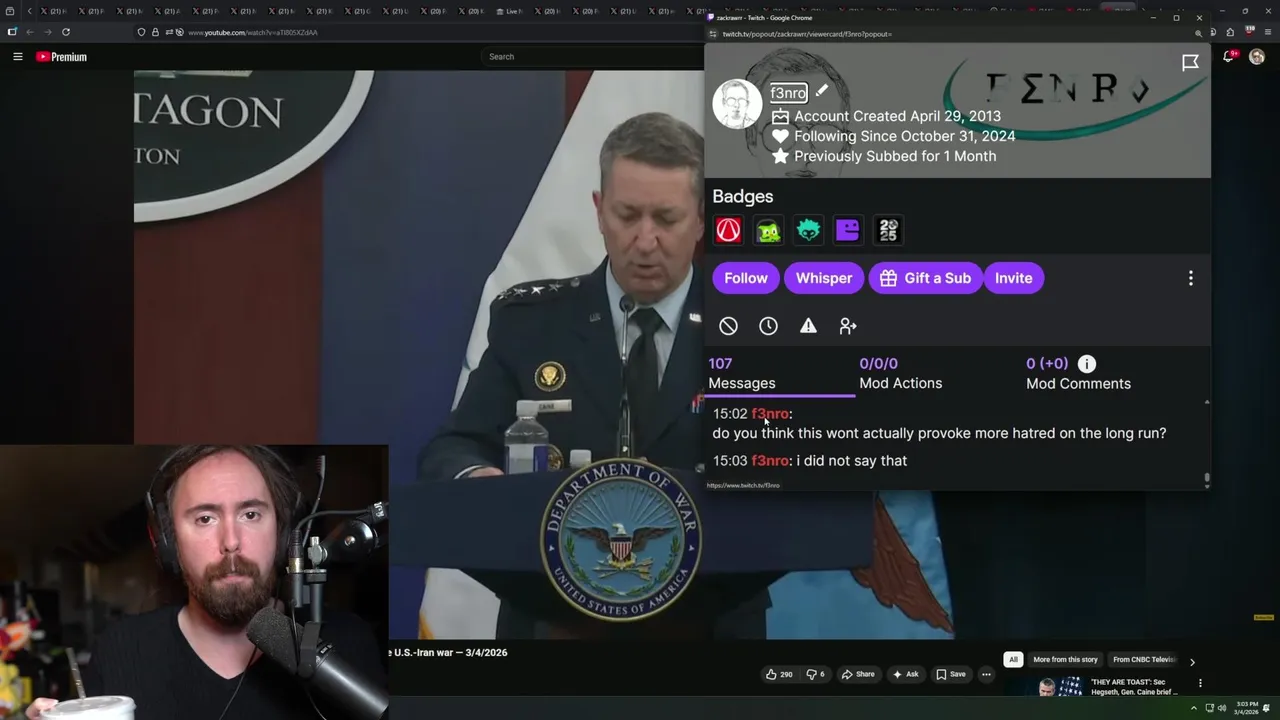Switch to the Mod Actions tab

pyautogui.click(x=900, y=373)
